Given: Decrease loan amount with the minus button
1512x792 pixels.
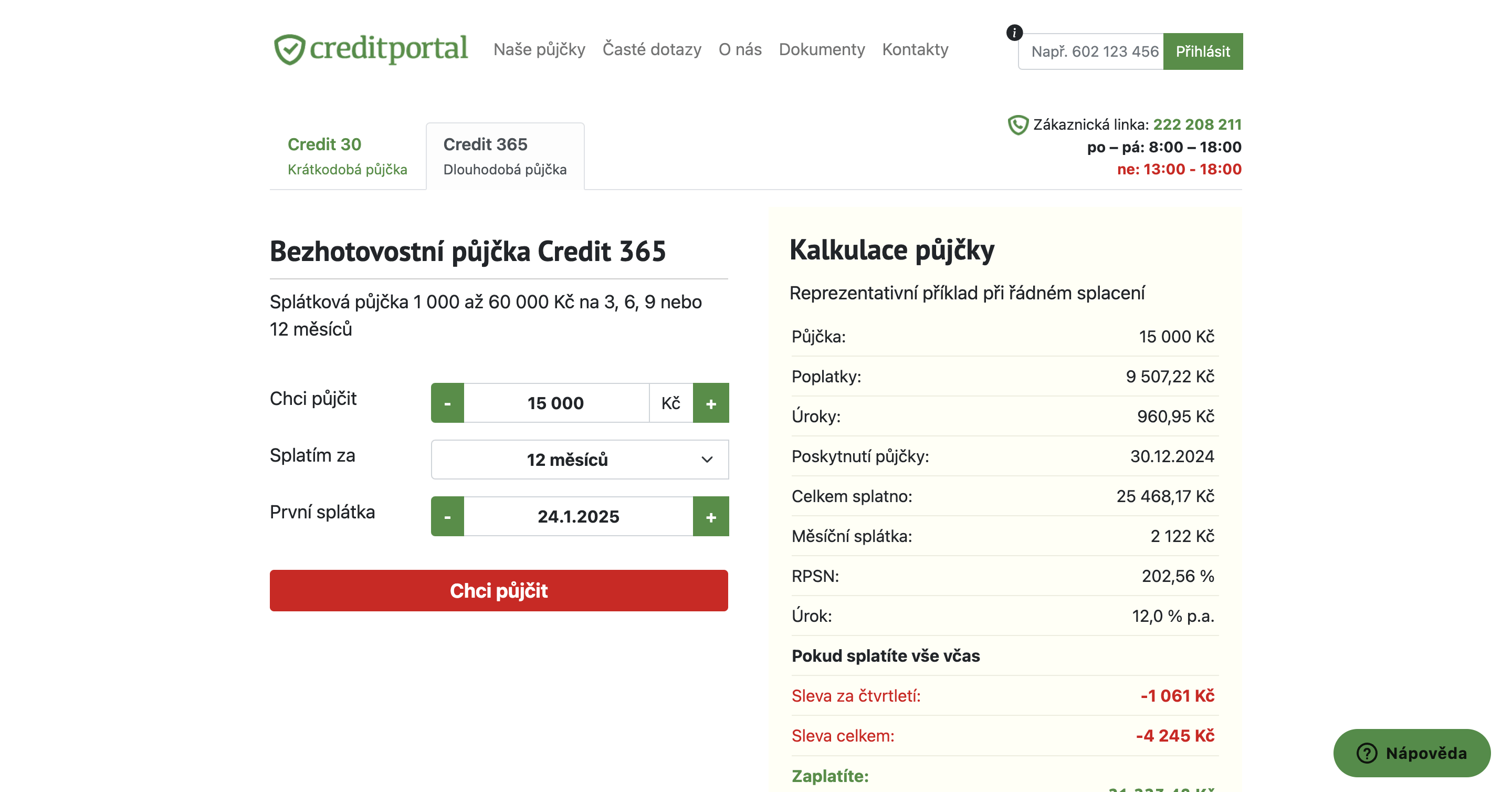Looking at the screenshot, I should (x=447, y=403).
